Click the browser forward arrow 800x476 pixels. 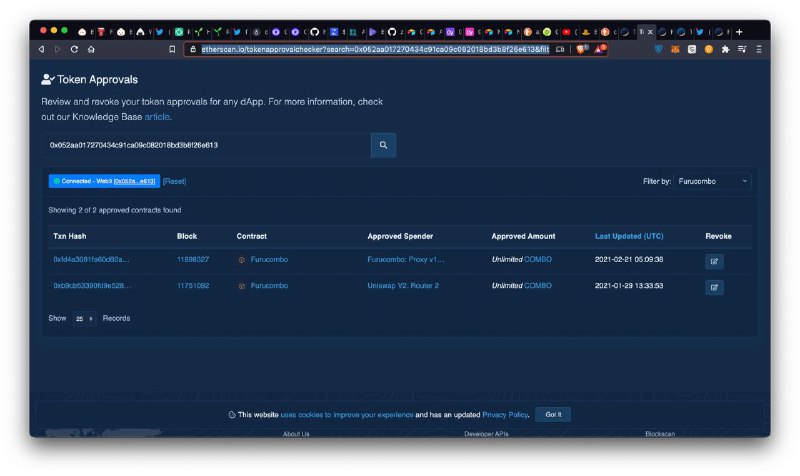pos(58,49)
